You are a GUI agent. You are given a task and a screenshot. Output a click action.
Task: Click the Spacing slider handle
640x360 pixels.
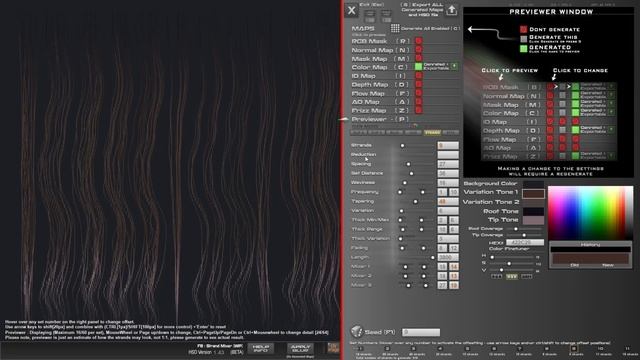[x=408, y=164]
